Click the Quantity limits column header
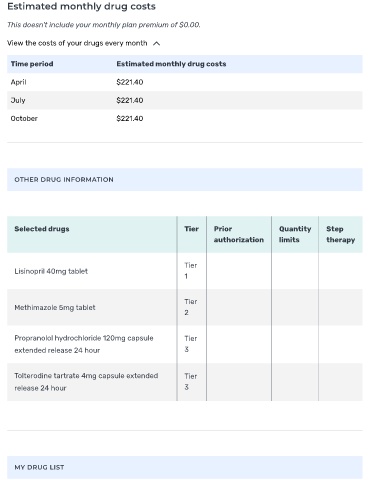 (x=295, y=234)
